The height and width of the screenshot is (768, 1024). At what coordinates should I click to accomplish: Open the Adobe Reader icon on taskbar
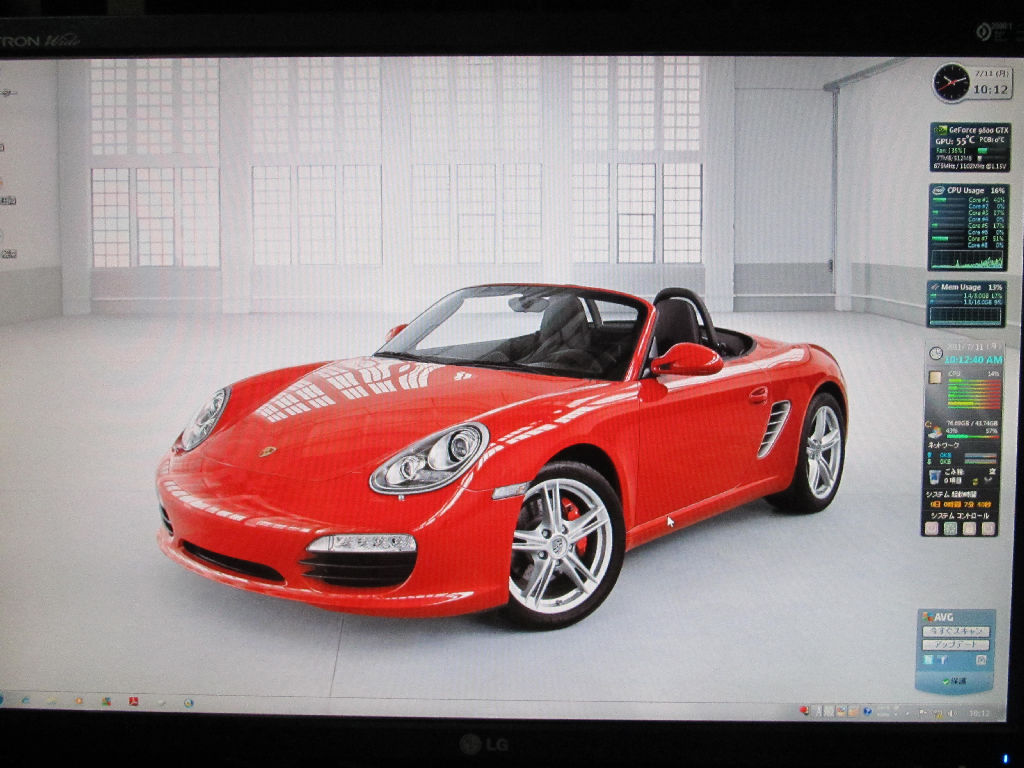click(133, 701)
